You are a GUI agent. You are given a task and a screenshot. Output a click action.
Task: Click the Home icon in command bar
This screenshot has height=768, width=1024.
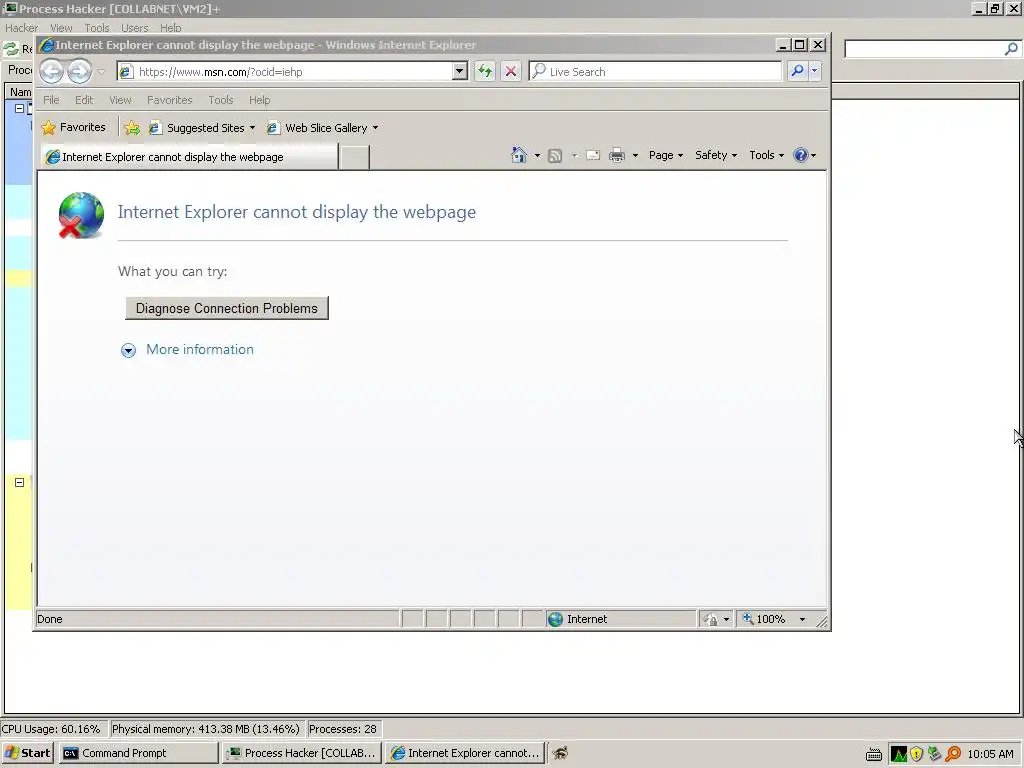519,155
